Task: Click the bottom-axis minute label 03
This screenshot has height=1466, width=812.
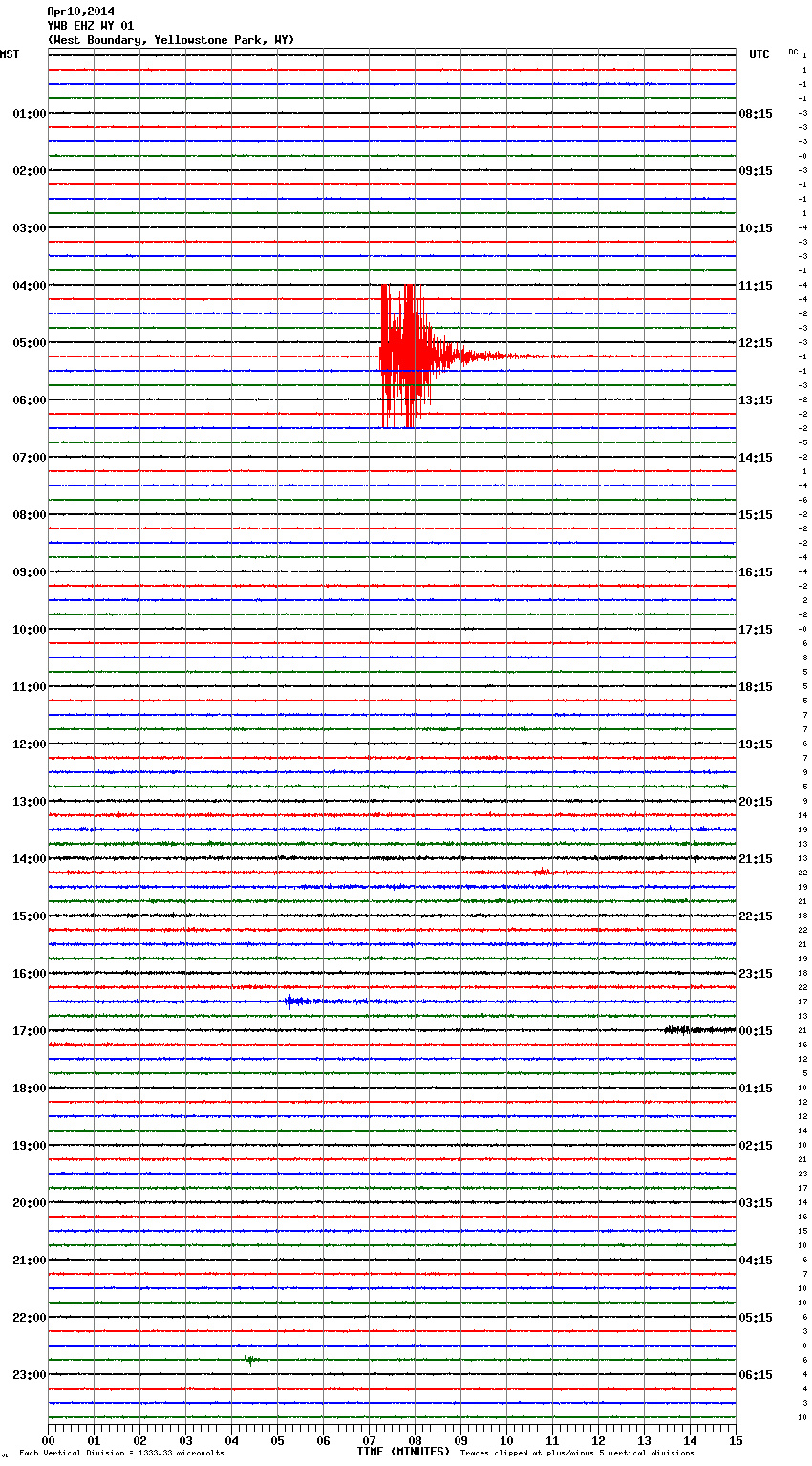Action: click(x=185, y=1440)
